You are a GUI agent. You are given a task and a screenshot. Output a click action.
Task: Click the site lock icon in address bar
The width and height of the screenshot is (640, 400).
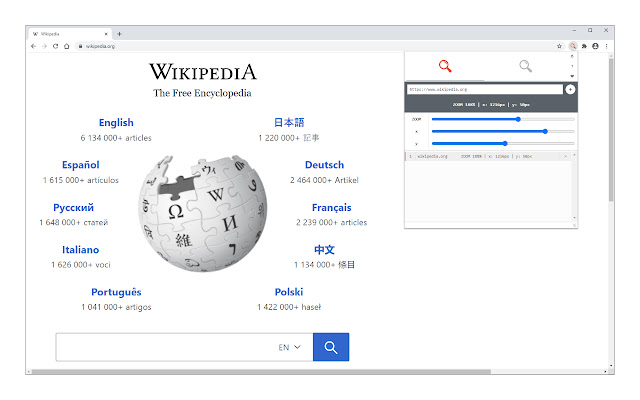point(80,46)
